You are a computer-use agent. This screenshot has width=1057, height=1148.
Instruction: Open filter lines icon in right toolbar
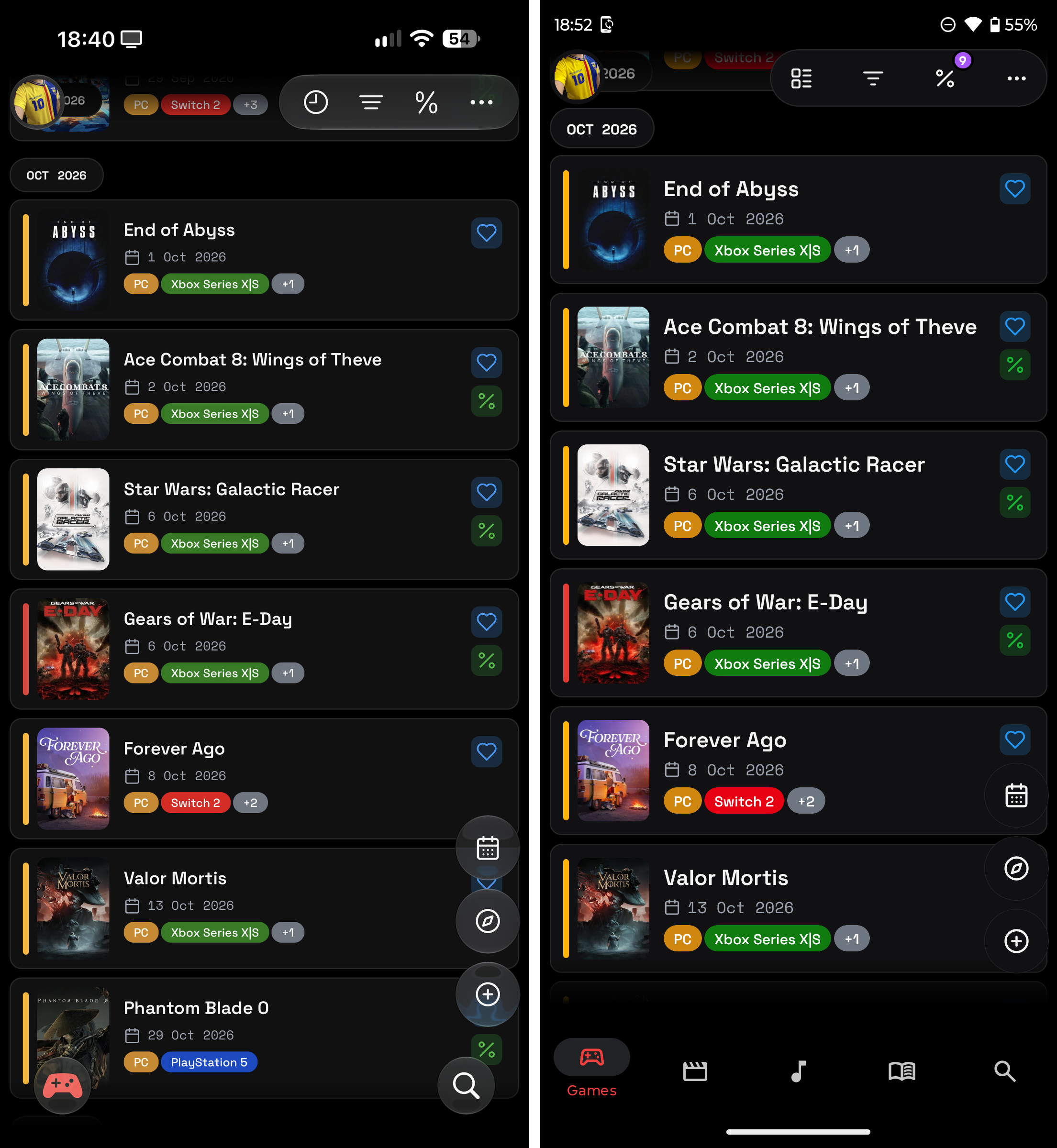873,78
